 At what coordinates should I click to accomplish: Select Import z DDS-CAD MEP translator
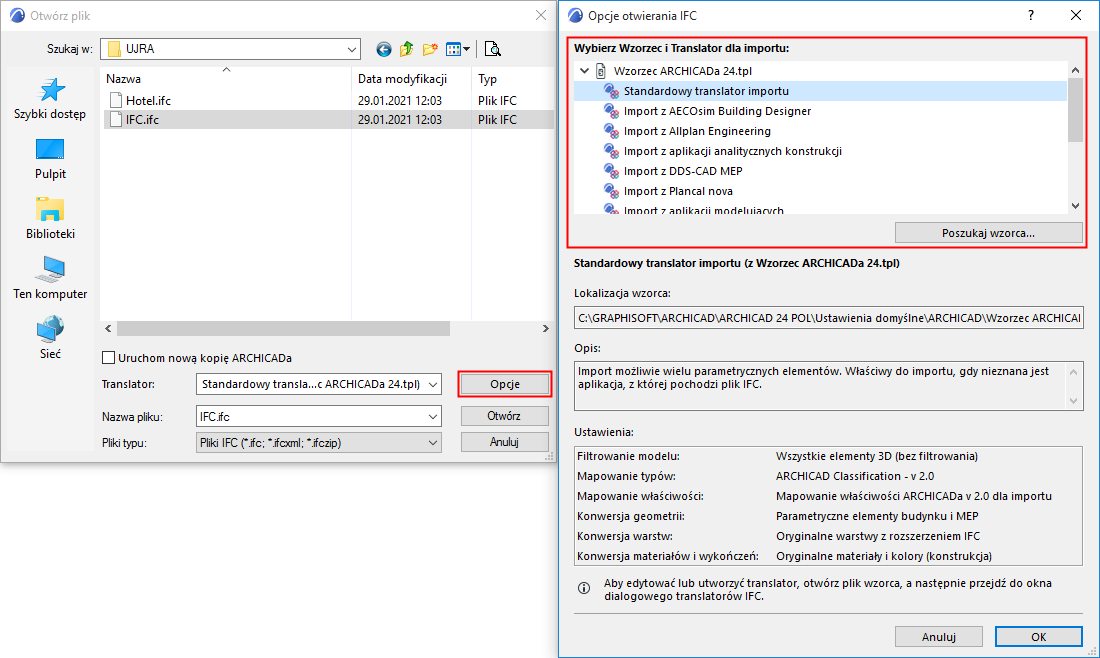coord(683,171)
